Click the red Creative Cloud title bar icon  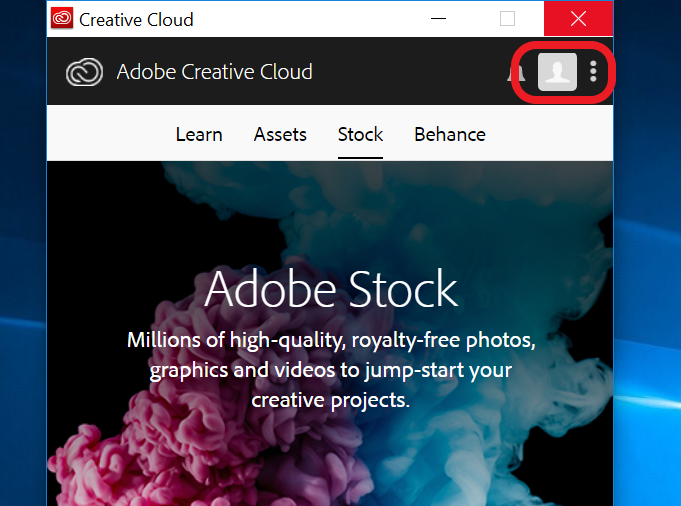click(62, 19)
